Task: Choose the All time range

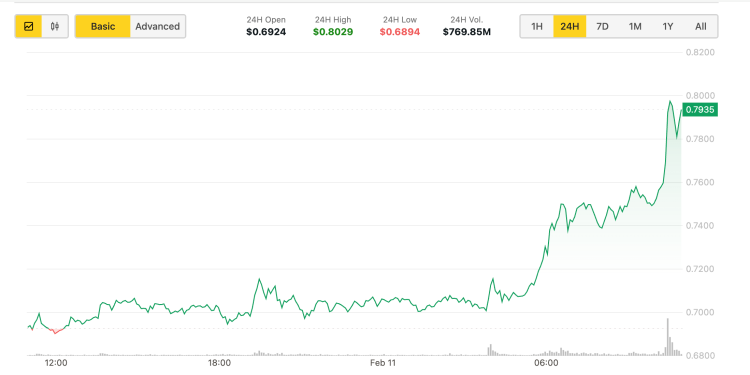Action: [701, 26]
